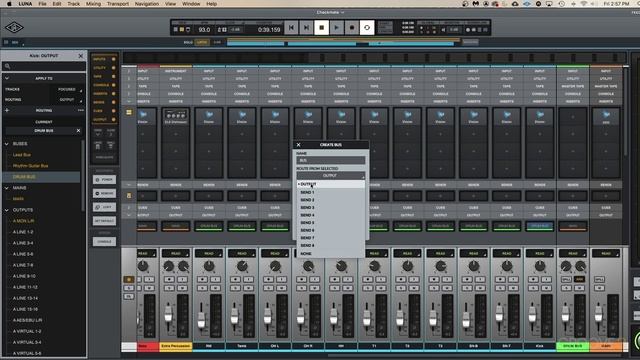Select Rhythm Guitar Bus in the list

coord(30,166)
